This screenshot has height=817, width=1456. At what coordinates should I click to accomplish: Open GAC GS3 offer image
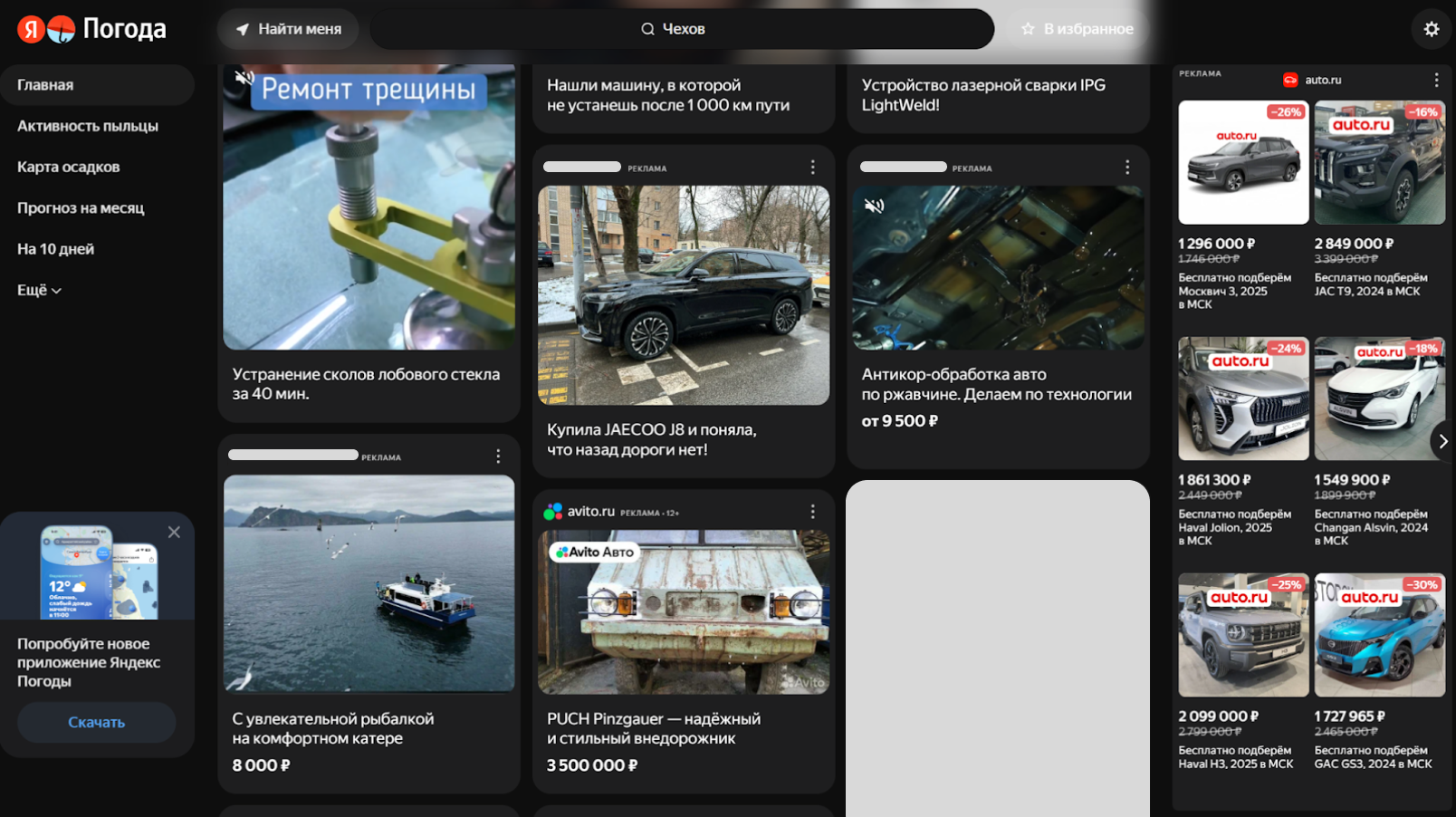[x=1380, y=635]
